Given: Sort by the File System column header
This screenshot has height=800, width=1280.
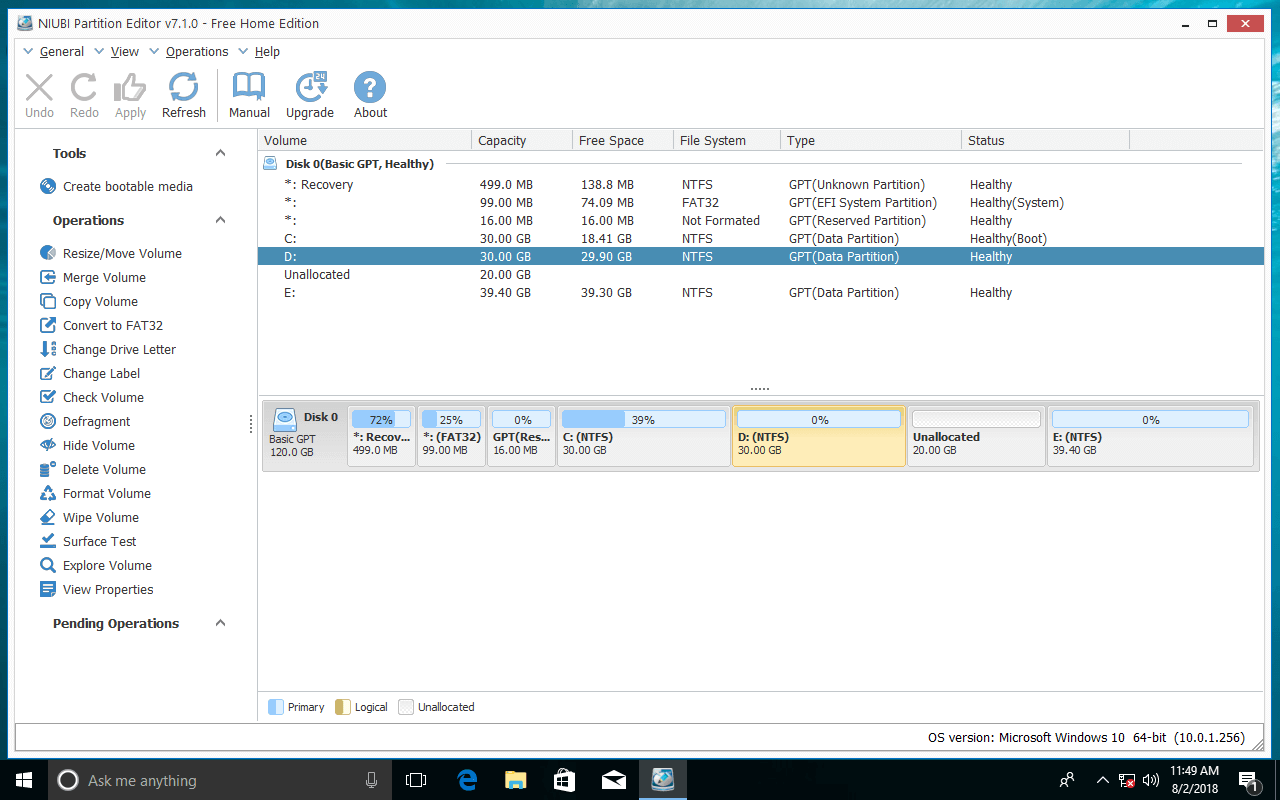Looking at the screenshot, I should point(727,140).
